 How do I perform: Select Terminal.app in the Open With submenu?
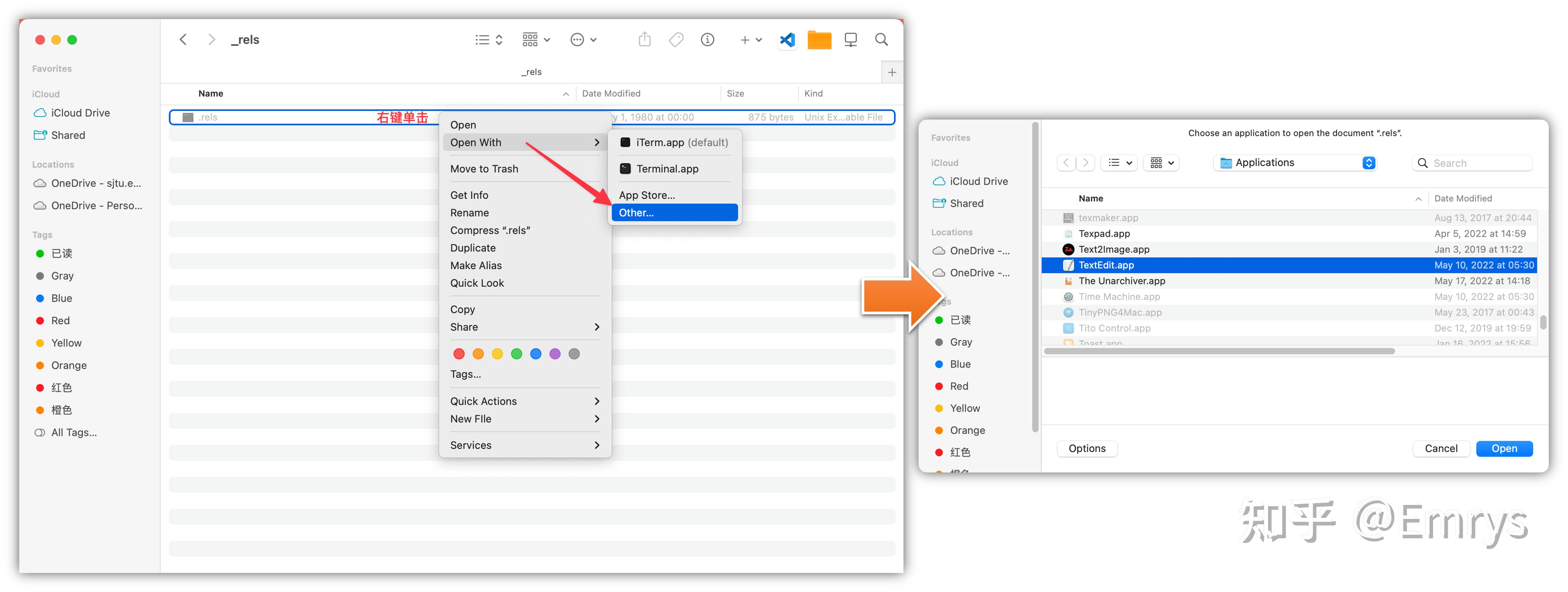tap(667, 168)
